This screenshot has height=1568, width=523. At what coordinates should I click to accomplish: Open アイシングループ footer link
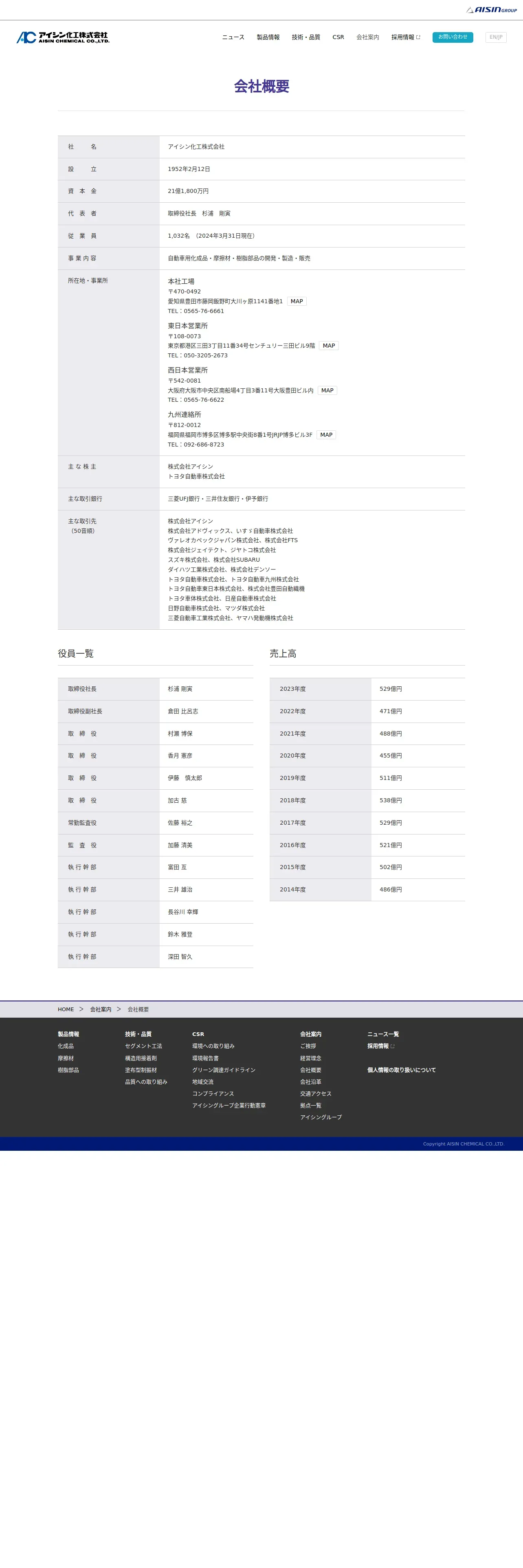click(321, 1117)
